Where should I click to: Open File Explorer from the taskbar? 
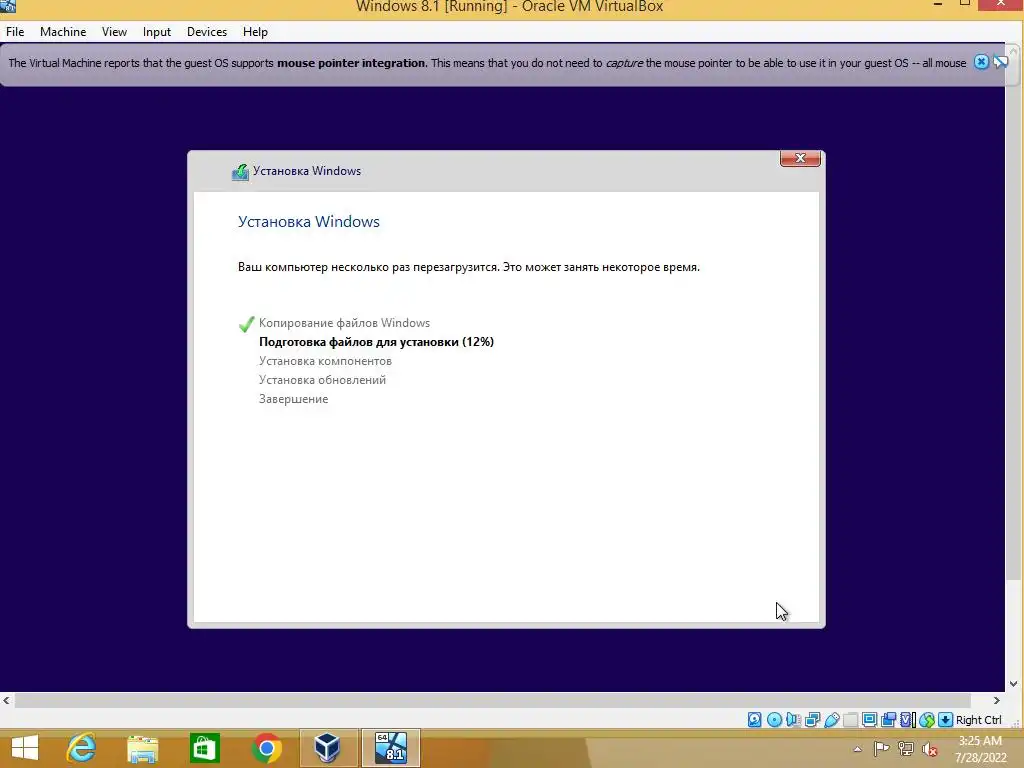pos(142,748)
